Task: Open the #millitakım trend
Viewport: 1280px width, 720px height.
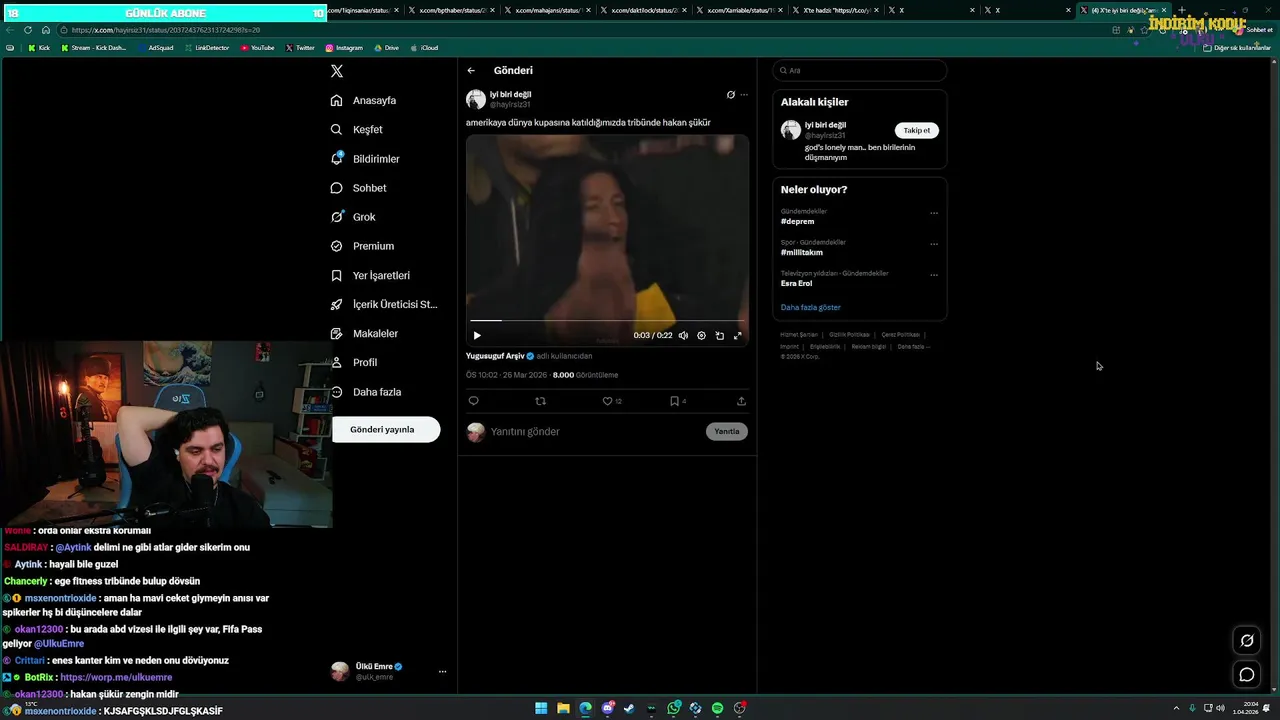Action: 802,253
